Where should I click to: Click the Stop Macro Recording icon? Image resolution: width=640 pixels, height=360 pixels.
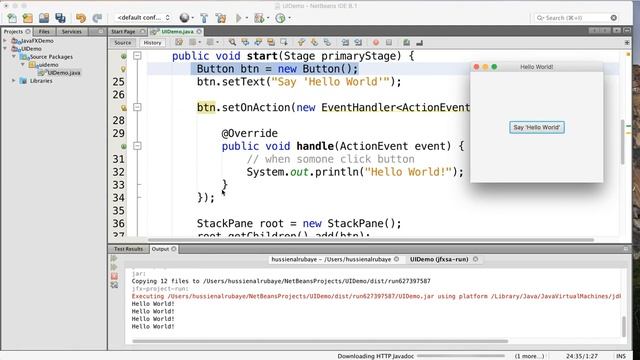[x=389, y=42]
